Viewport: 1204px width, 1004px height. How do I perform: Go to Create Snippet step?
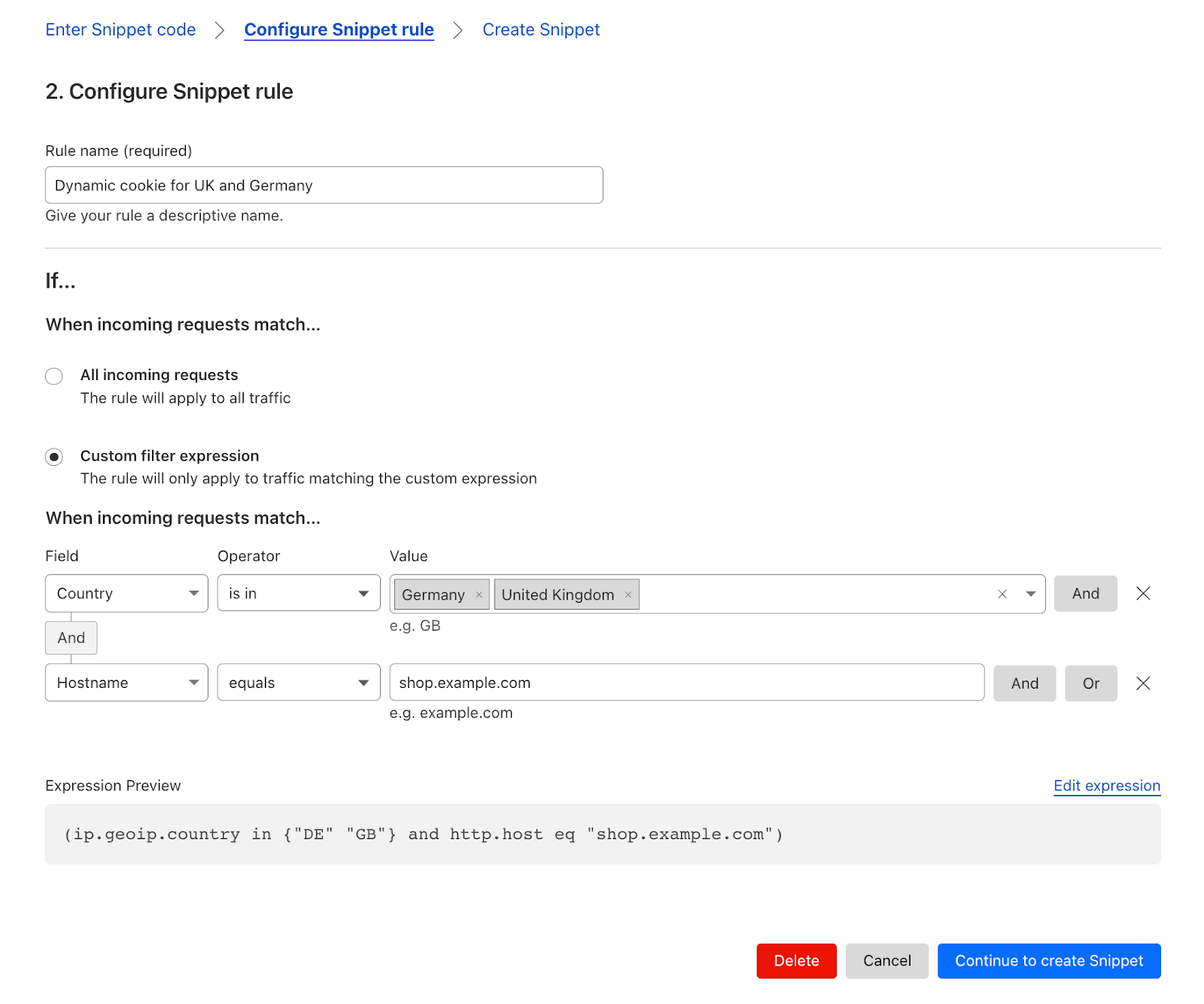coord(541,29)
